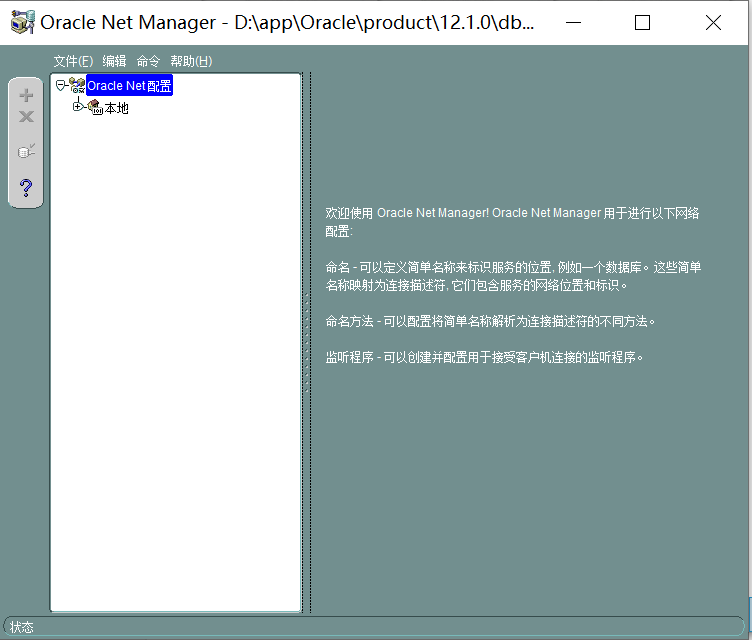The image size is (752, 640).
Task: Click the test service connection toolbar icon
Action: point(26,151)
